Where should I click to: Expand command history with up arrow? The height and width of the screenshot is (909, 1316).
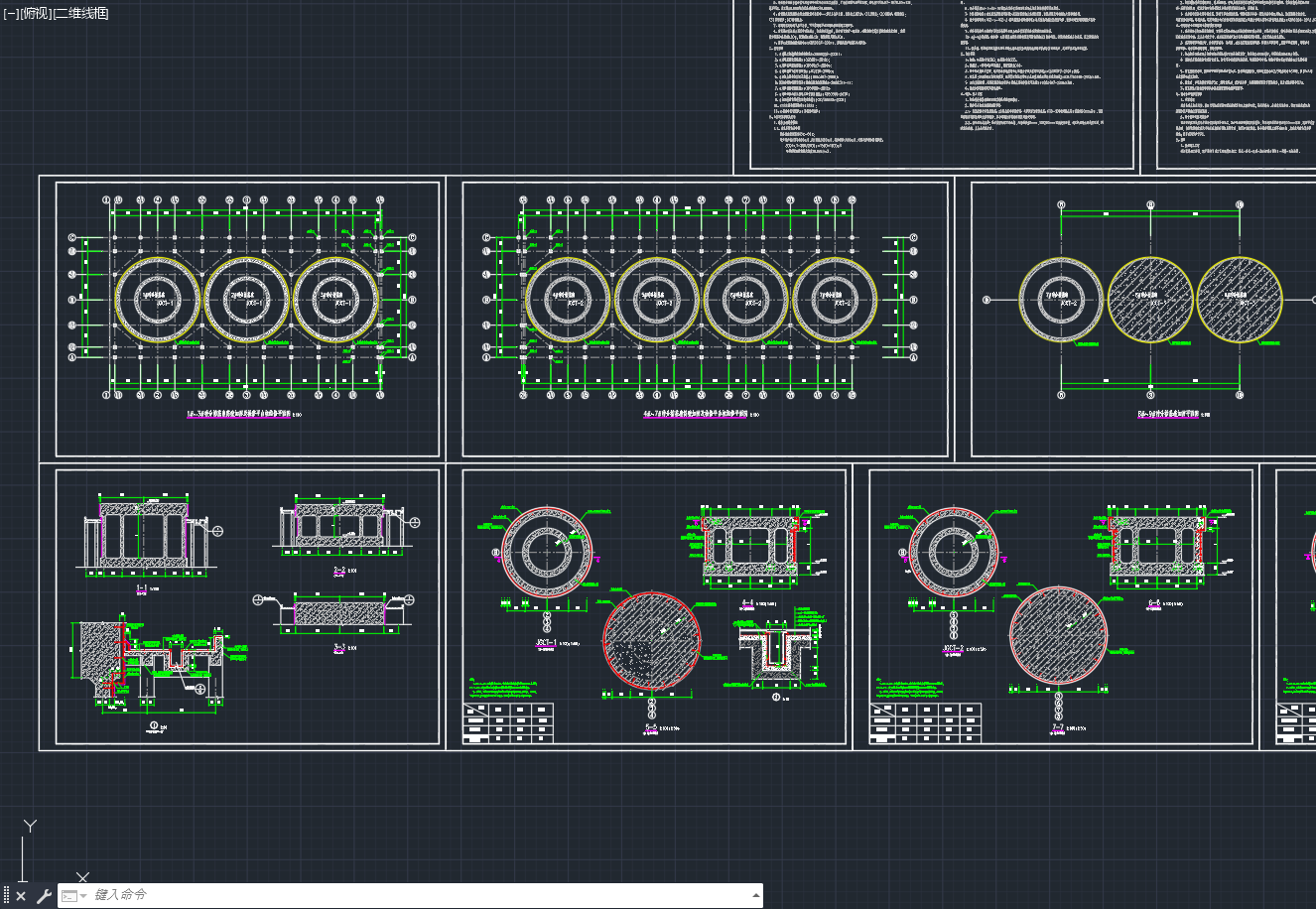(x=756, y=895)
